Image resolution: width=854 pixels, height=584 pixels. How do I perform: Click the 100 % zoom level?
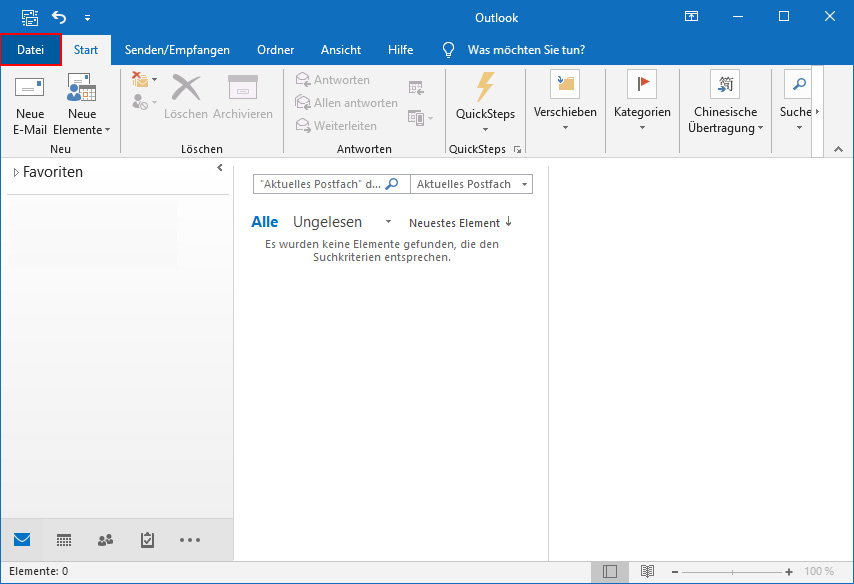[x=819, y=571]
